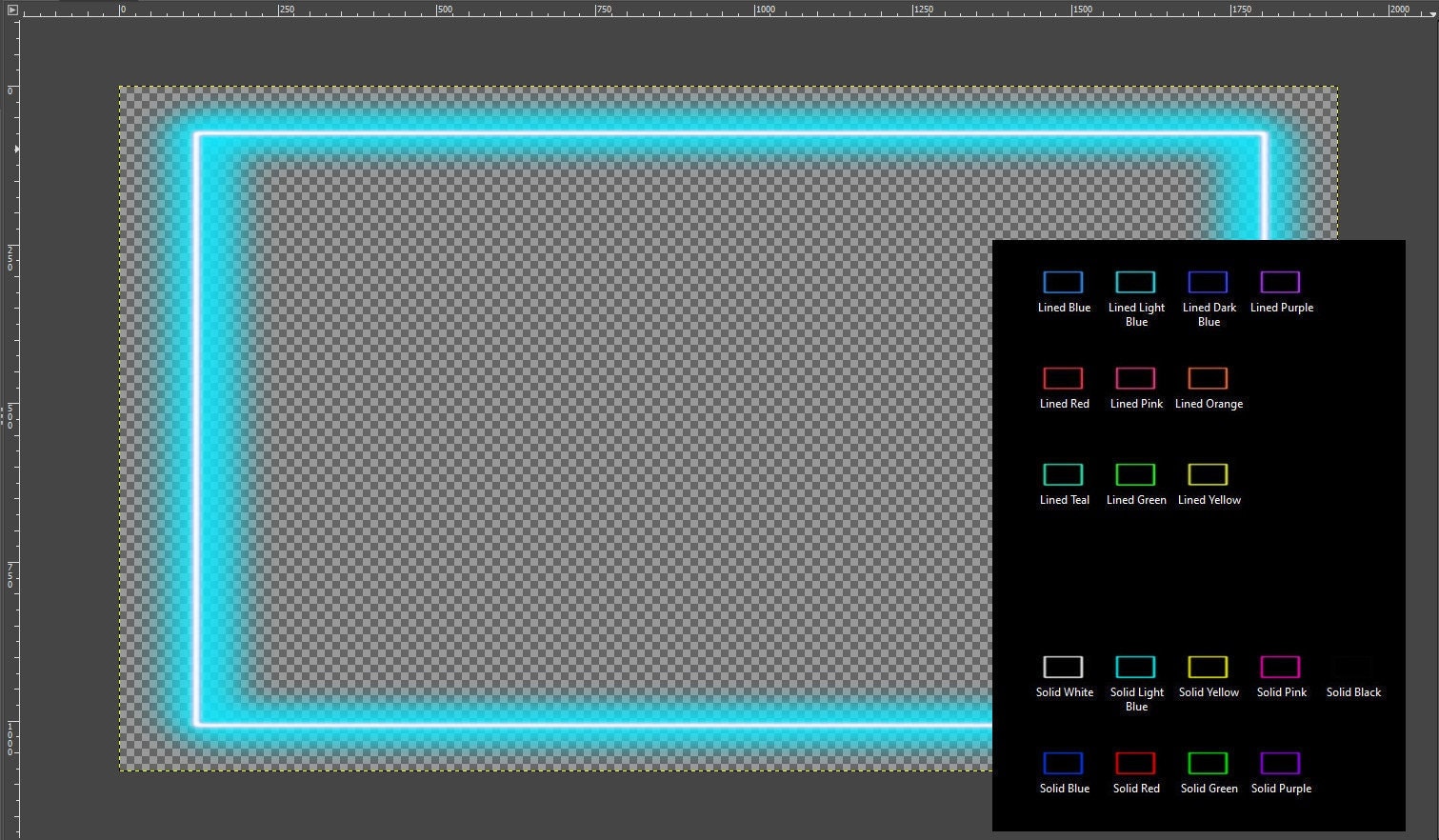
Task: Select the Solid White swatch
Action: tap(1064, 667)
